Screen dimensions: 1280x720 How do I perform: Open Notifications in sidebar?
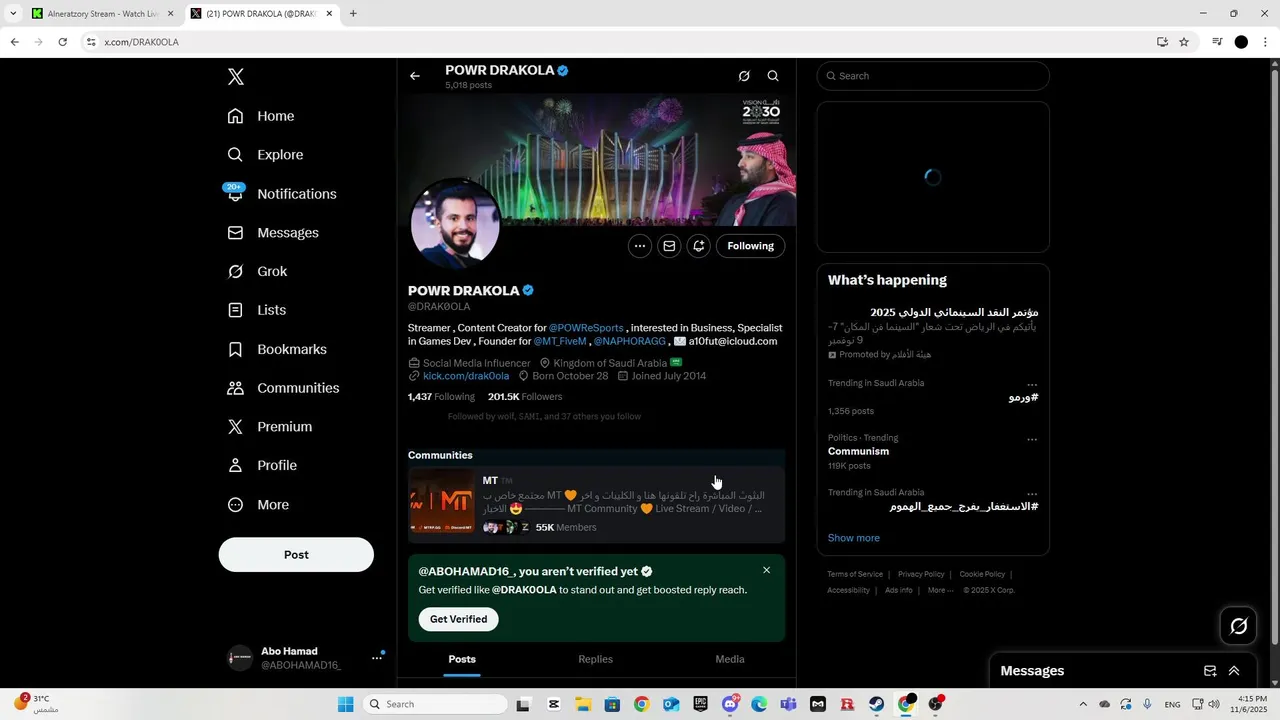click(282, 194)
